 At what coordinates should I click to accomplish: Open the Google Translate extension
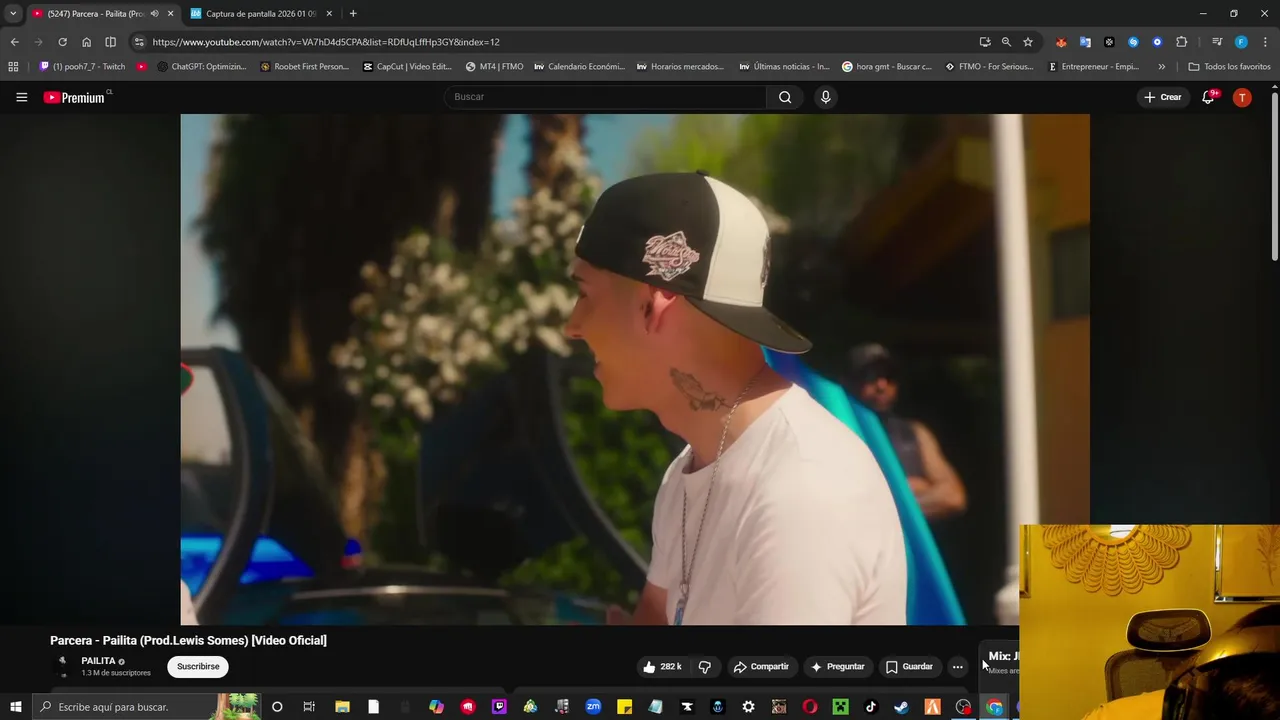(1085, 42)
